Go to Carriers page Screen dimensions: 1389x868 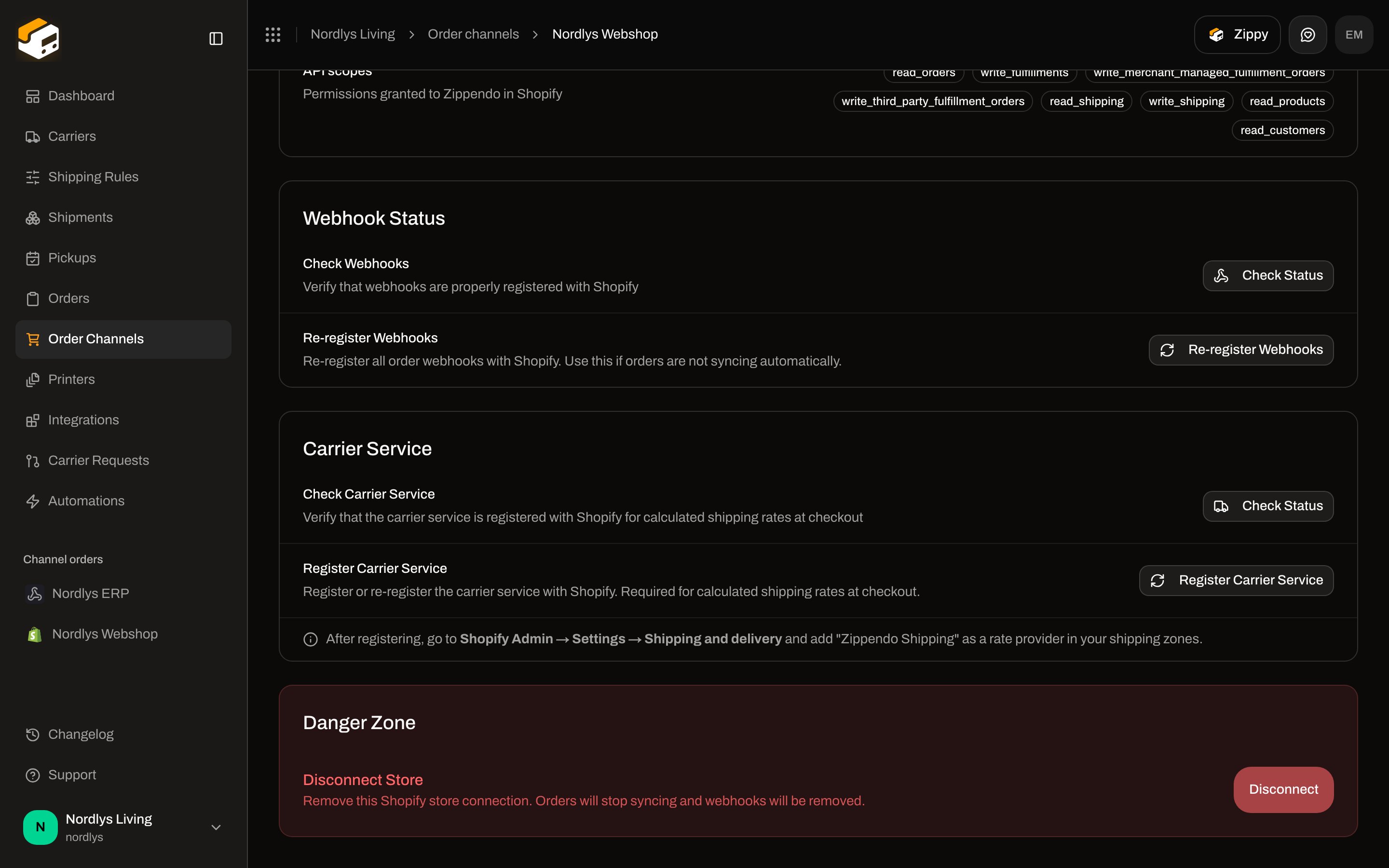(123, 136)
